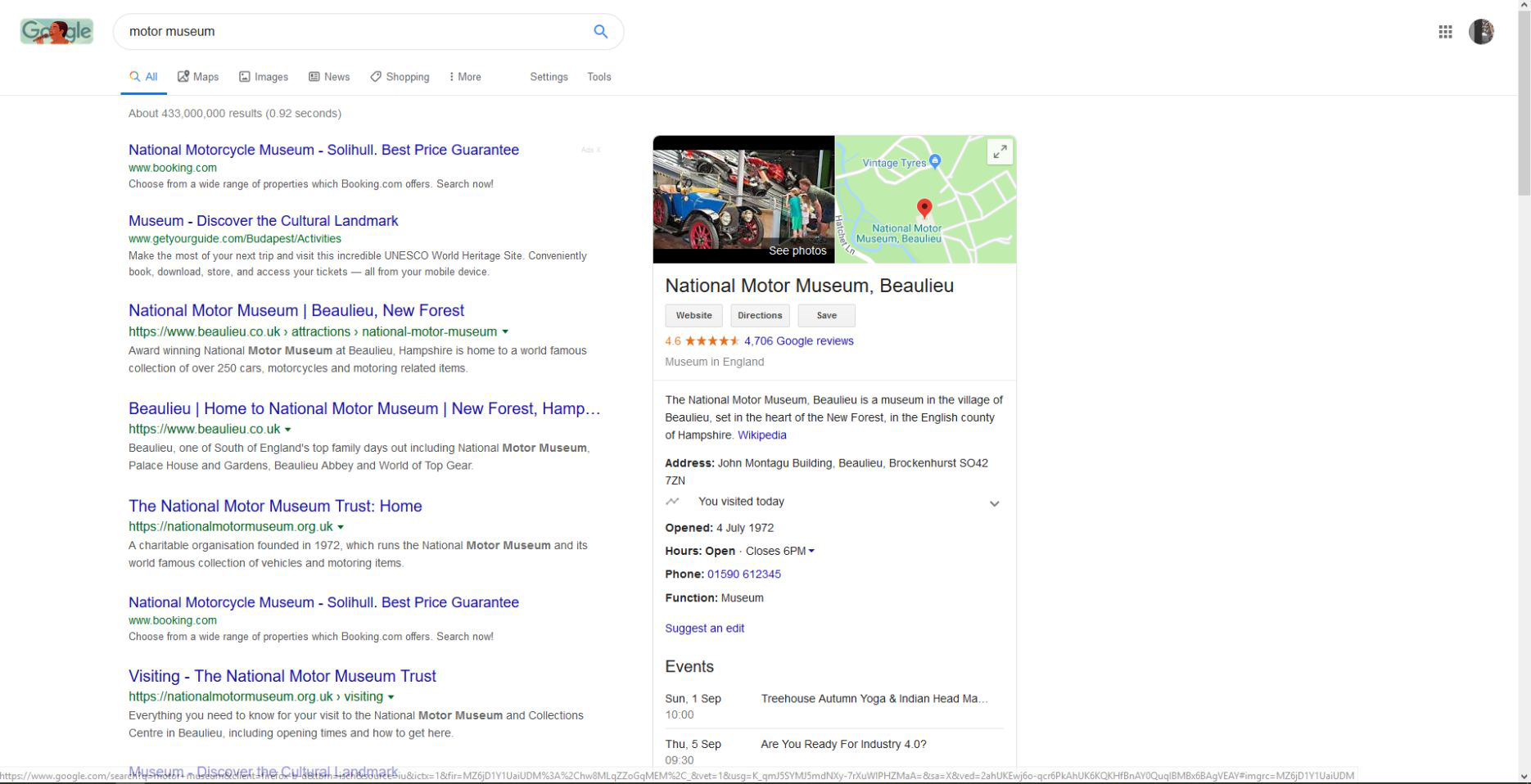The image size is (1531, 784).
Task: Expand the You visited today chevron
Action: click(994, 503)
